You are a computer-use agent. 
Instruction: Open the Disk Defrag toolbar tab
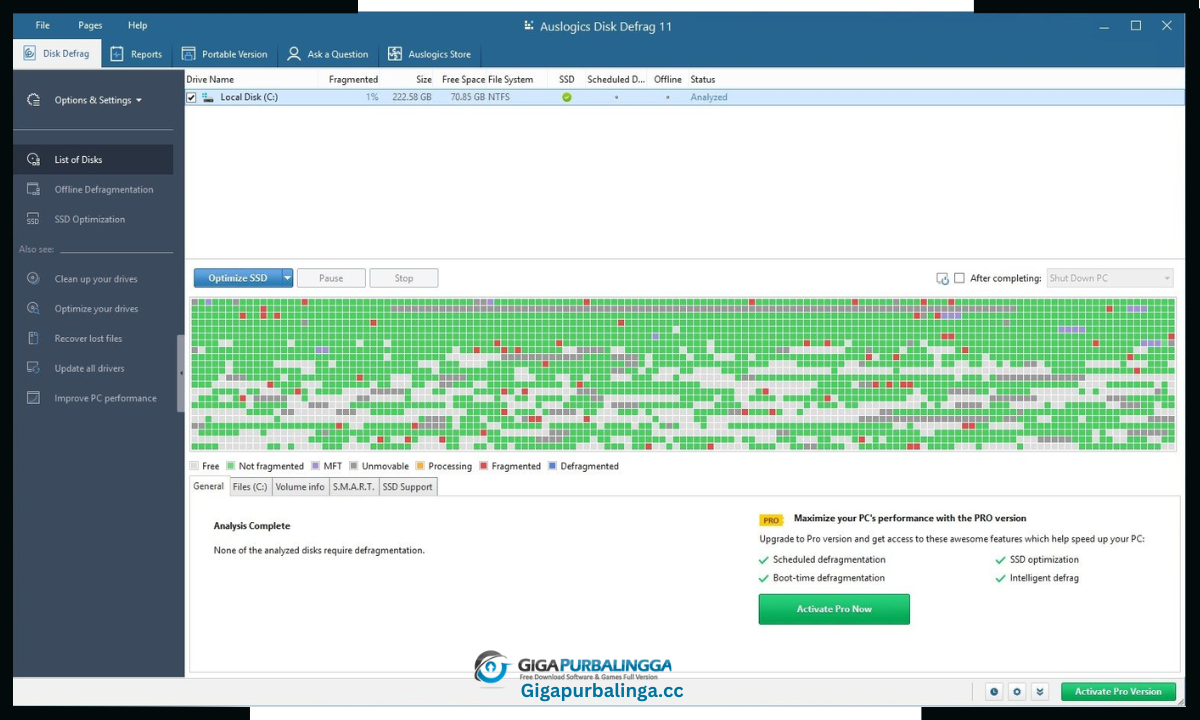coord(56,54)
